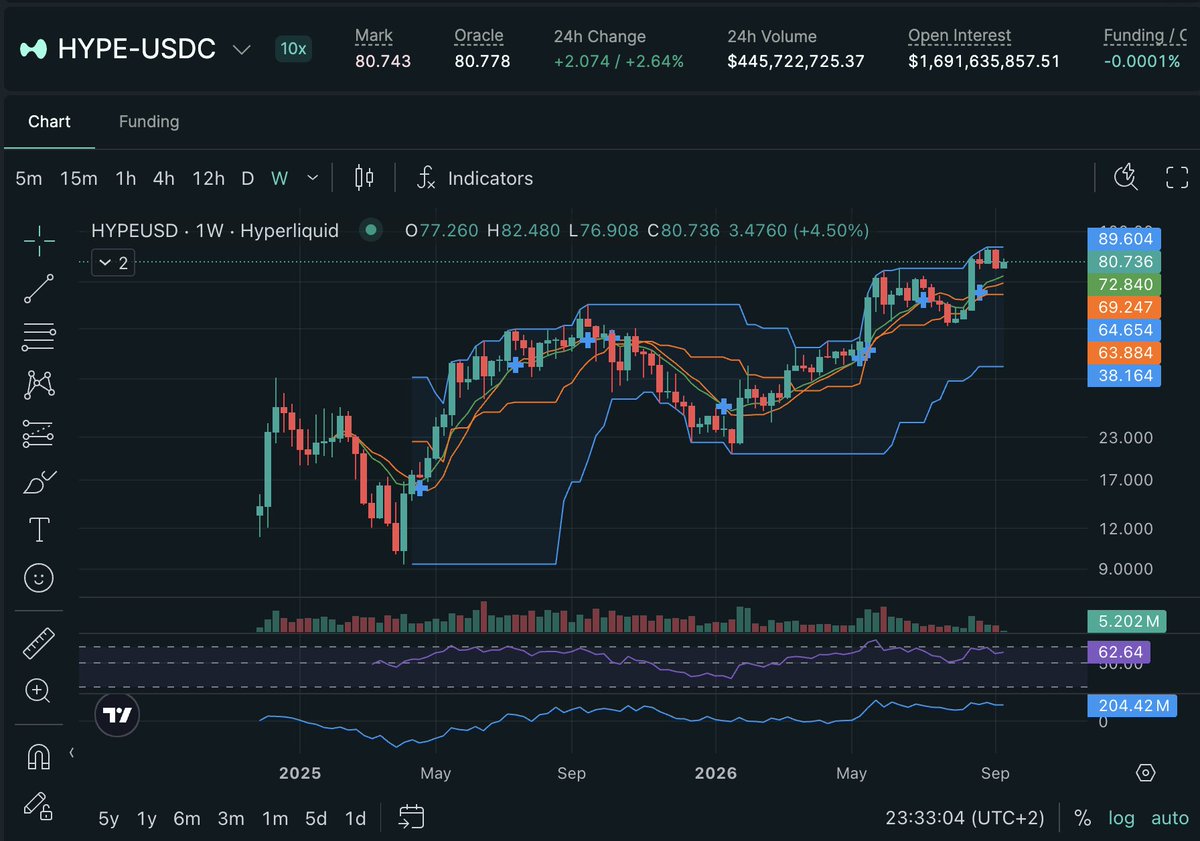Select the 1h timeframe
1200x841 pixels.
(x=125, y=178)
